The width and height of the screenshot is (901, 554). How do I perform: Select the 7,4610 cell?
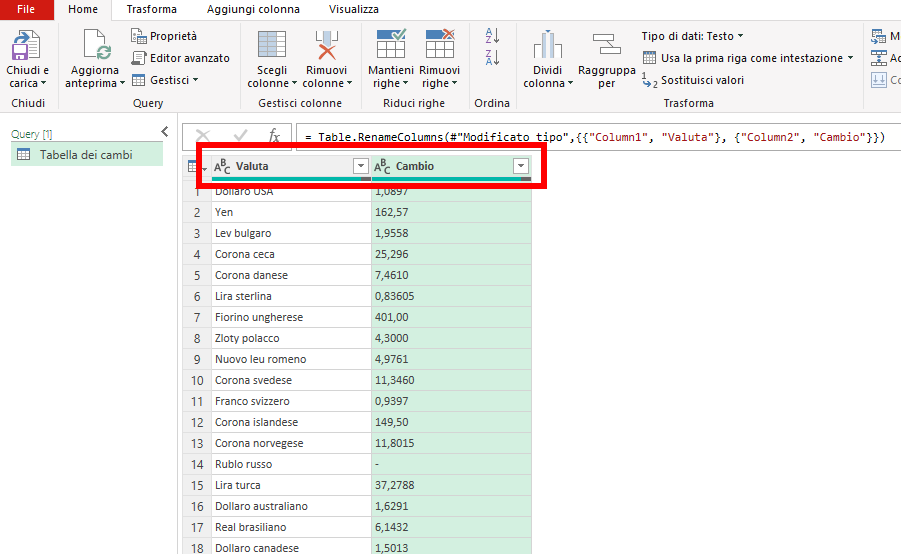pyautogui.click(x=452, y=275)
